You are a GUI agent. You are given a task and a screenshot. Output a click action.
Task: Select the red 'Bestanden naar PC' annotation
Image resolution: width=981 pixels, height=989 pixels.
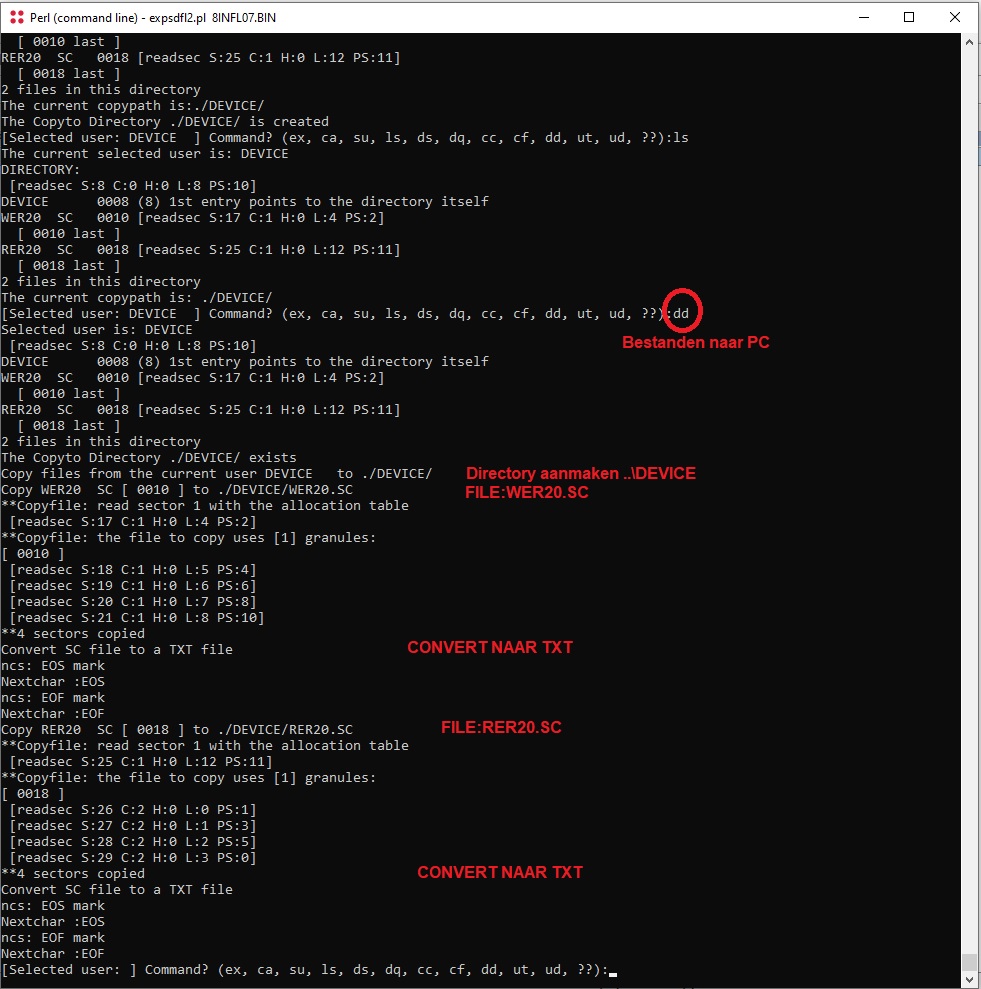click(695, 342)
